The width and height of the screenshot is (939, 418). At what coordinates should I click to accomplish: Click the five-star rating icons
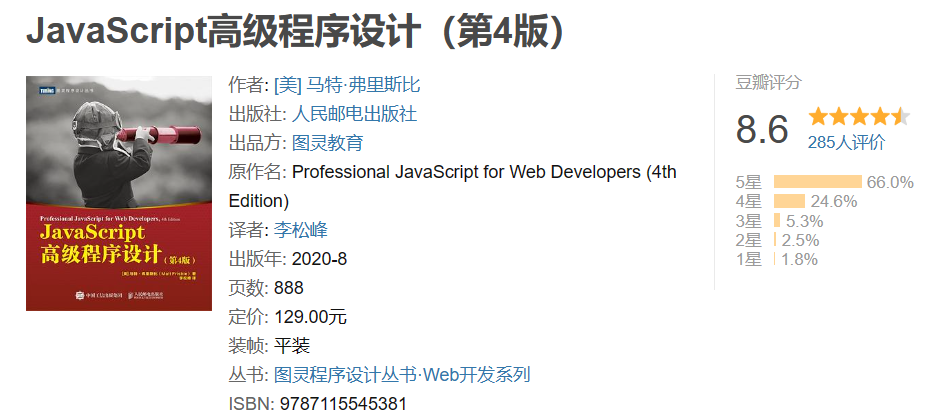pyautogui.click(x=859, y=116)
